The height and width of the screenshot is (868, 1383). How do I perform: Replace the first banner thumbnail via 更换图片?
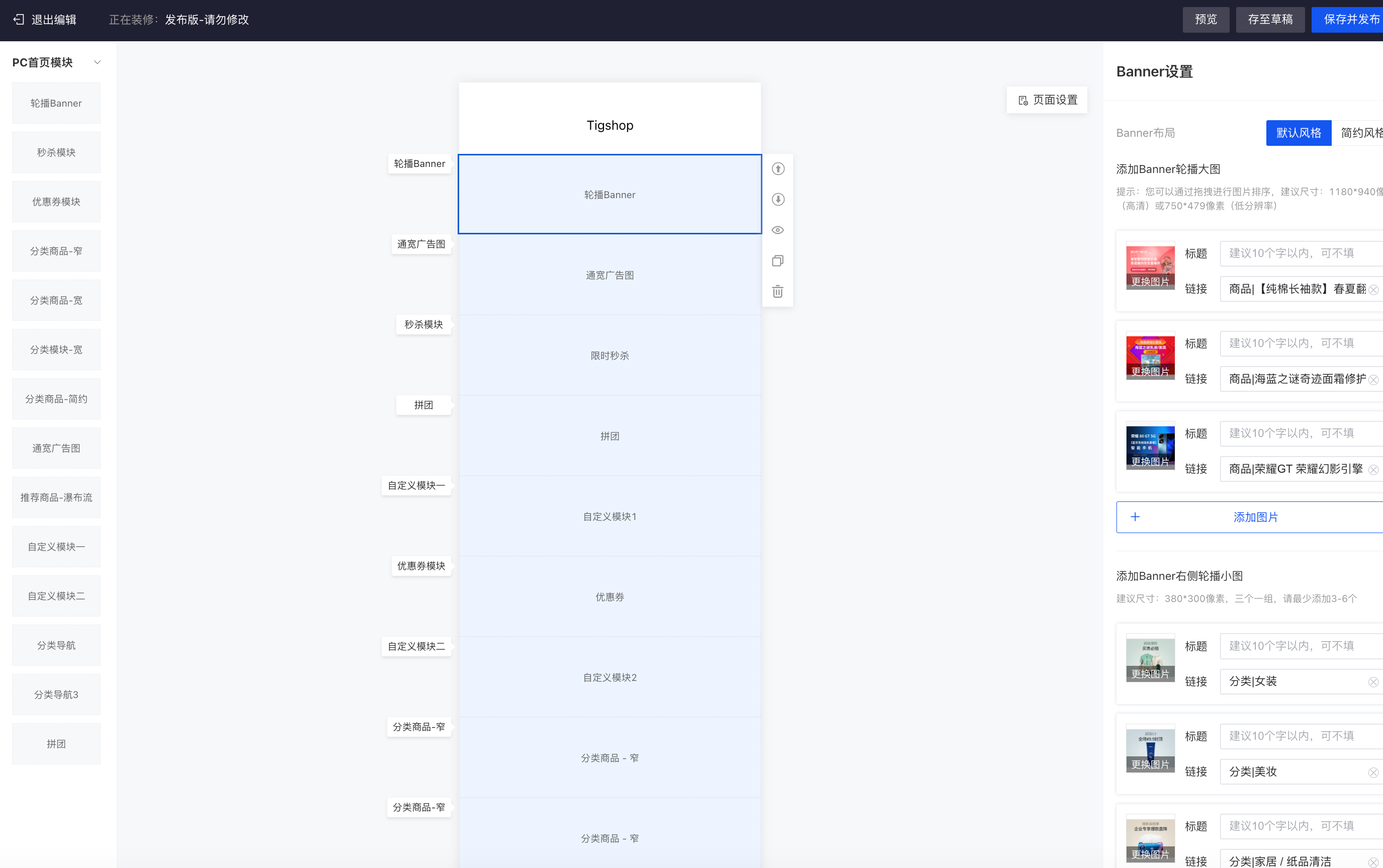[1150, 281]
